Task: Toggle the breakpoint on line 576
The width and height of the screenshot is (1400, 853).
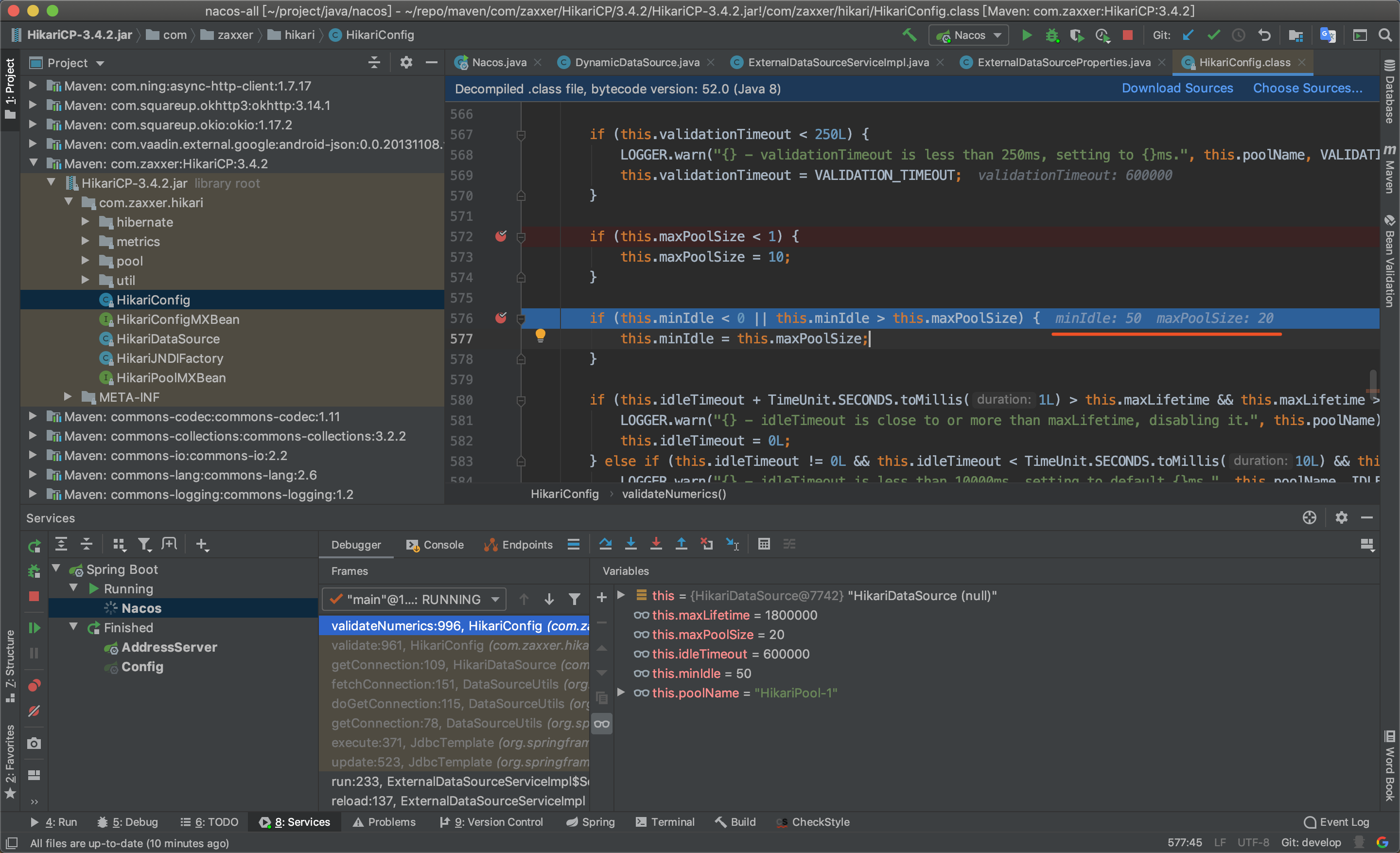Action: point(501,318)
